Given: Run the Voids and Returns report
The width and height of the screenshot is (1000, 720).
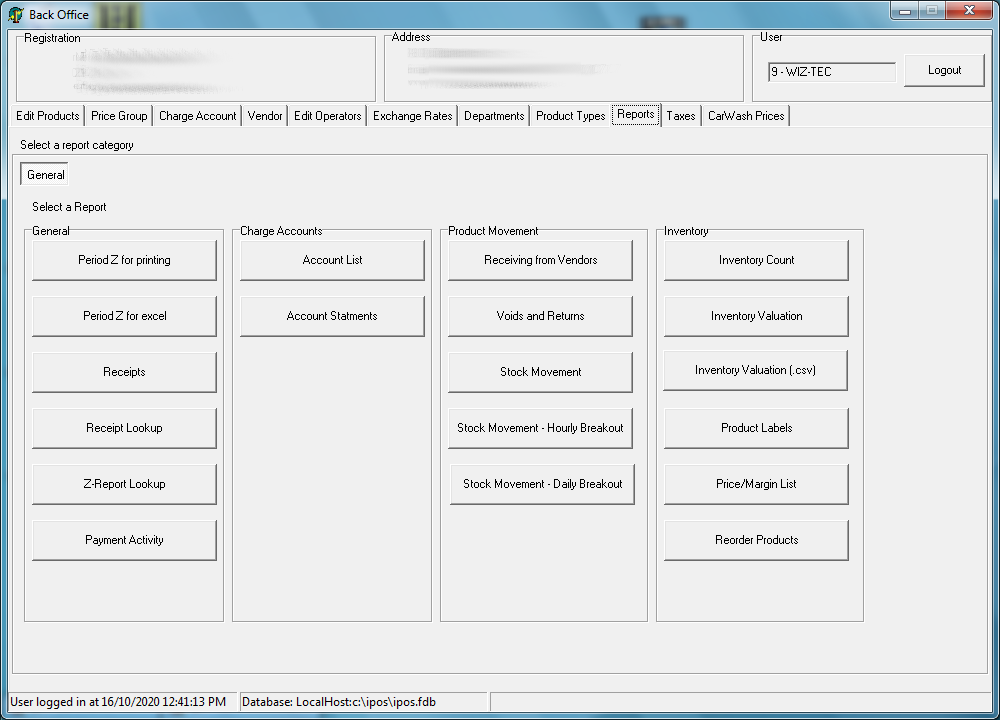Looking at the screenshot, I should [x=540, y=315].
